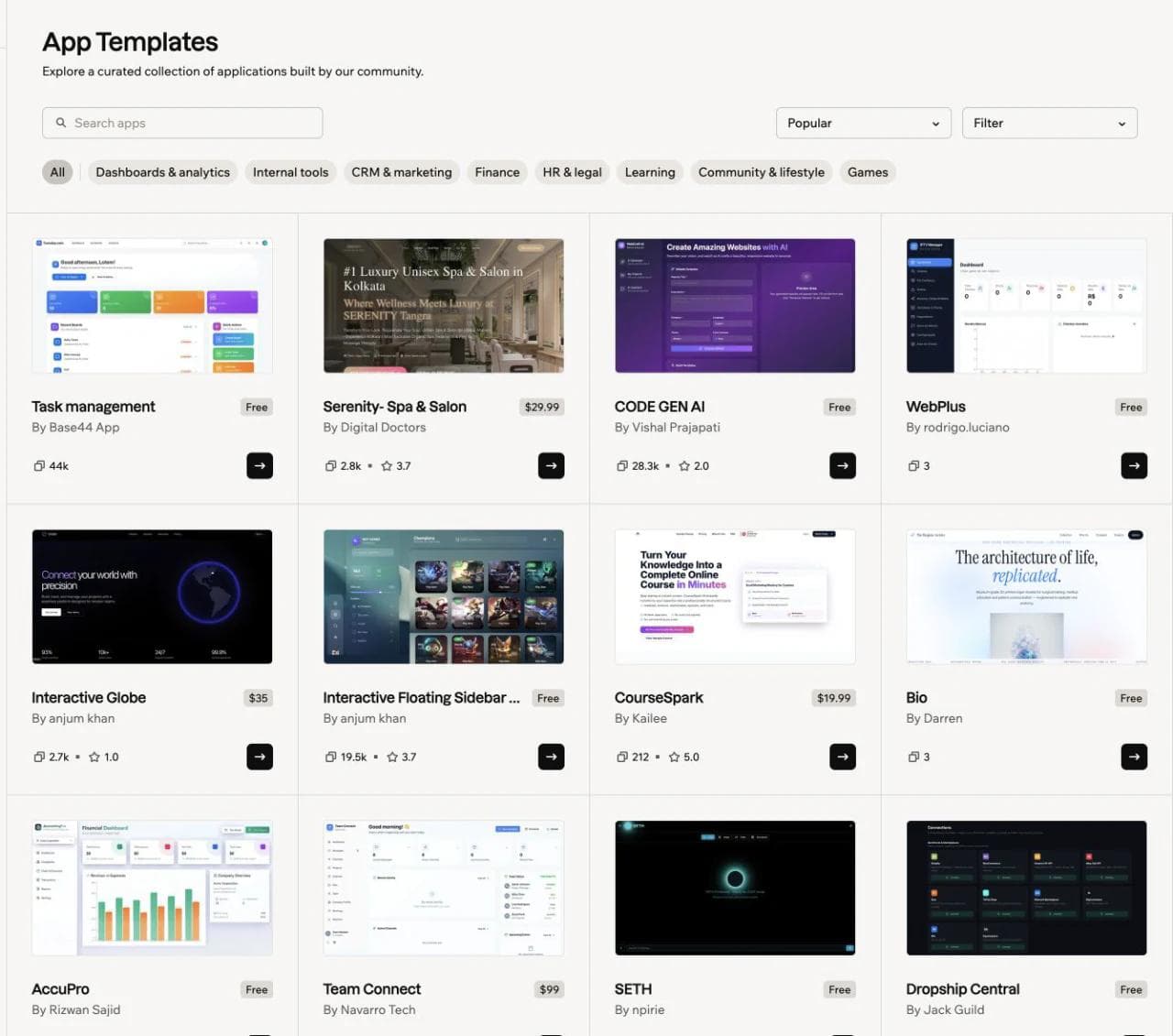Click copy-count icon on Task management card

click(38, 465)
